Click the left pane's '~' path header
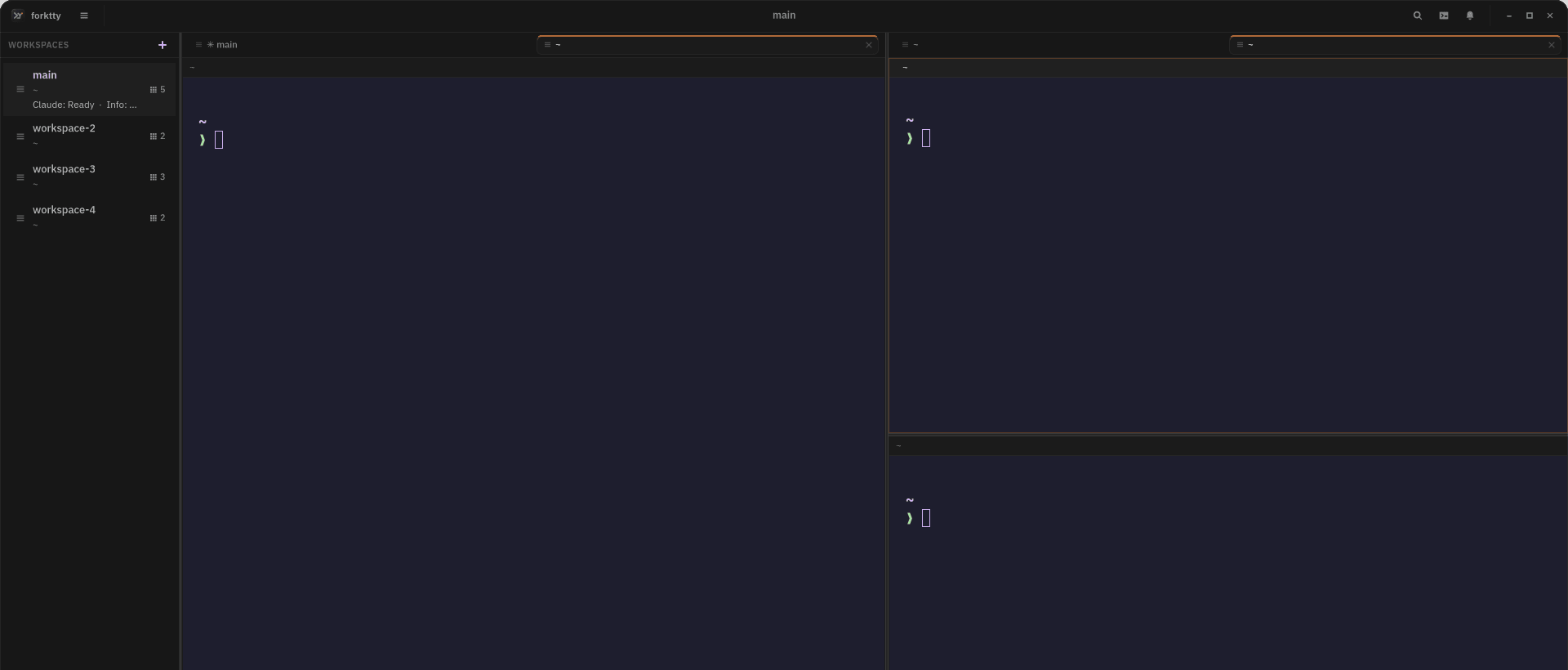 pos(192,68)
